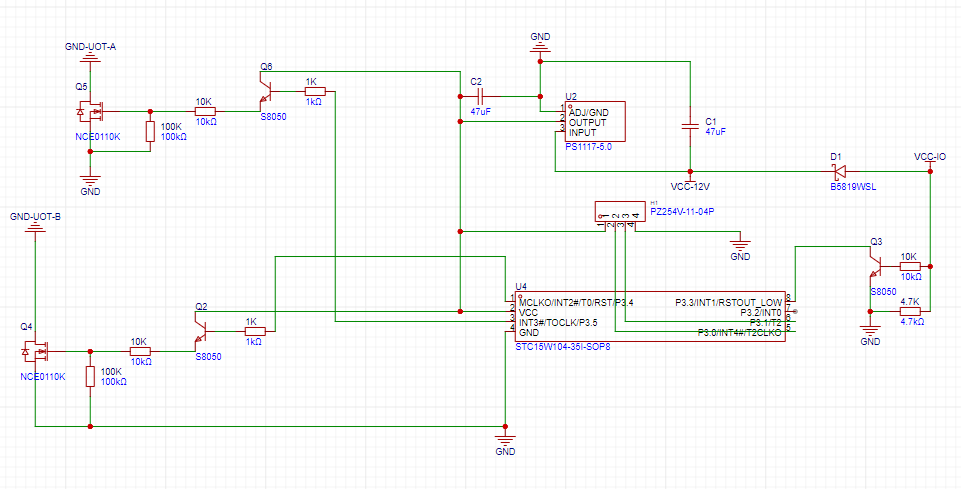The image size is (961, 489).
Task: Click the 10K resistor next to Q5
Action: coord(205,112)
